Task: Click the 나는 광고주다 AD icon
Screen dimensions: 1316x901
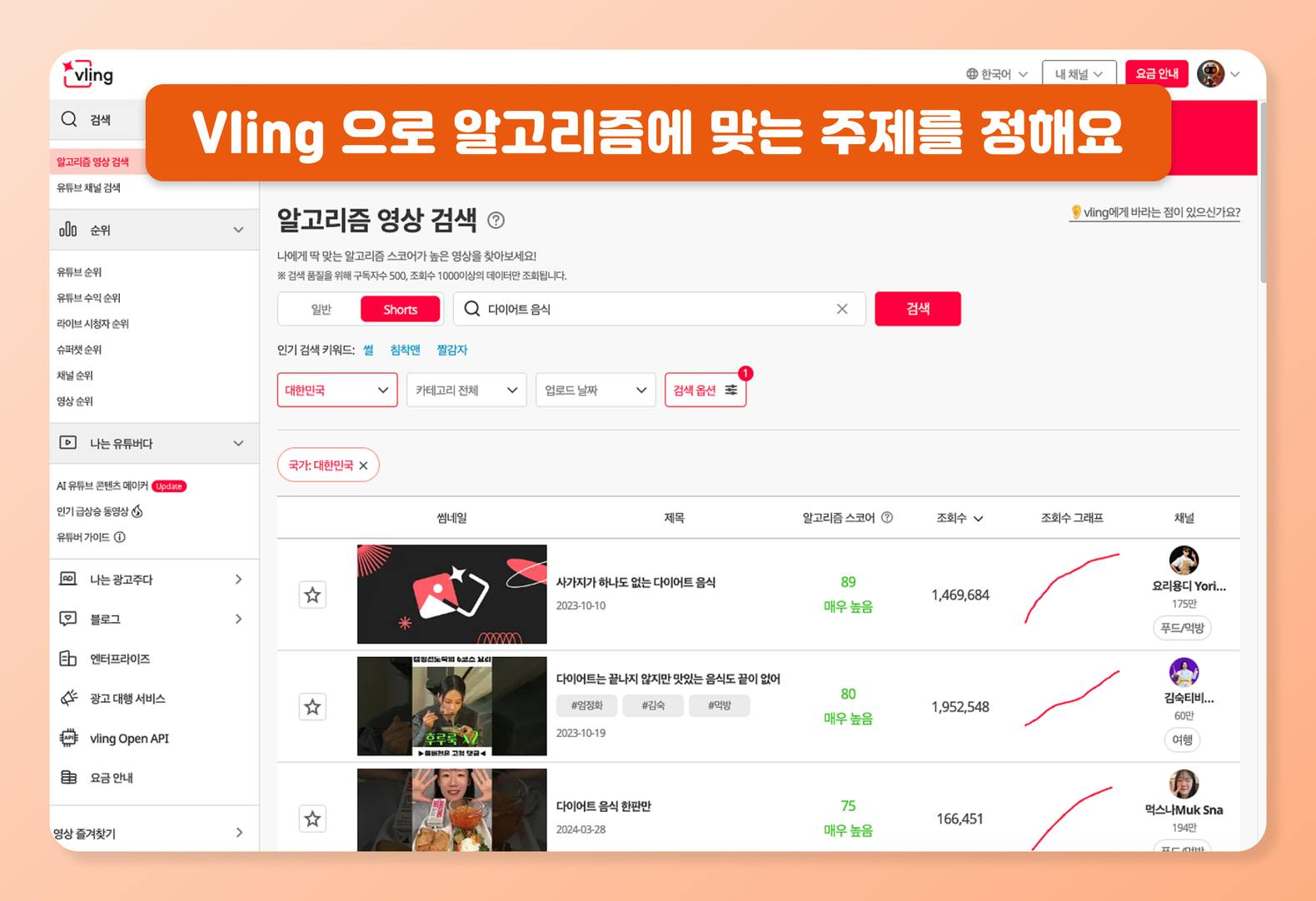Action: [68, 579]
